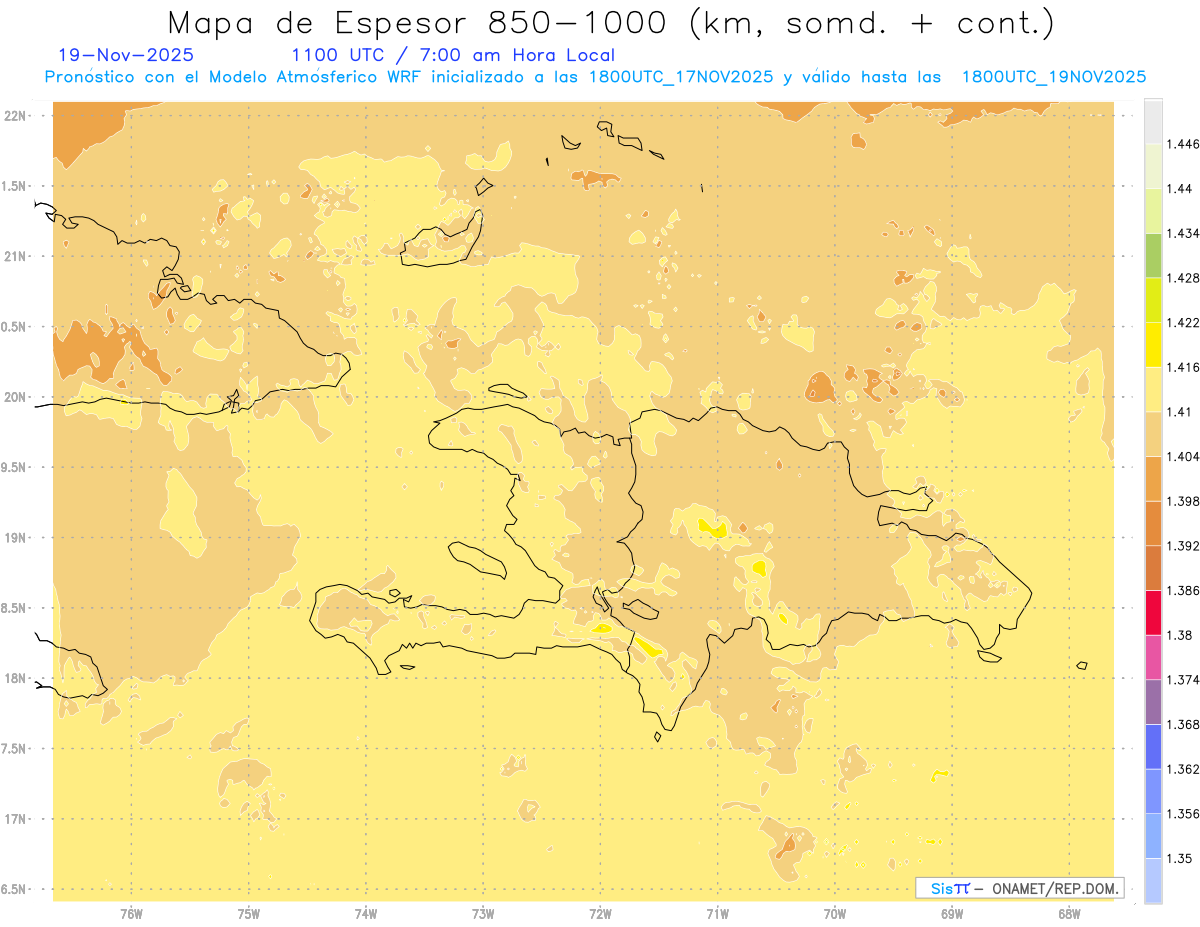
Task: Click the legend value '1.422'
Action: pyautogui.click(x=1182, y=322)
